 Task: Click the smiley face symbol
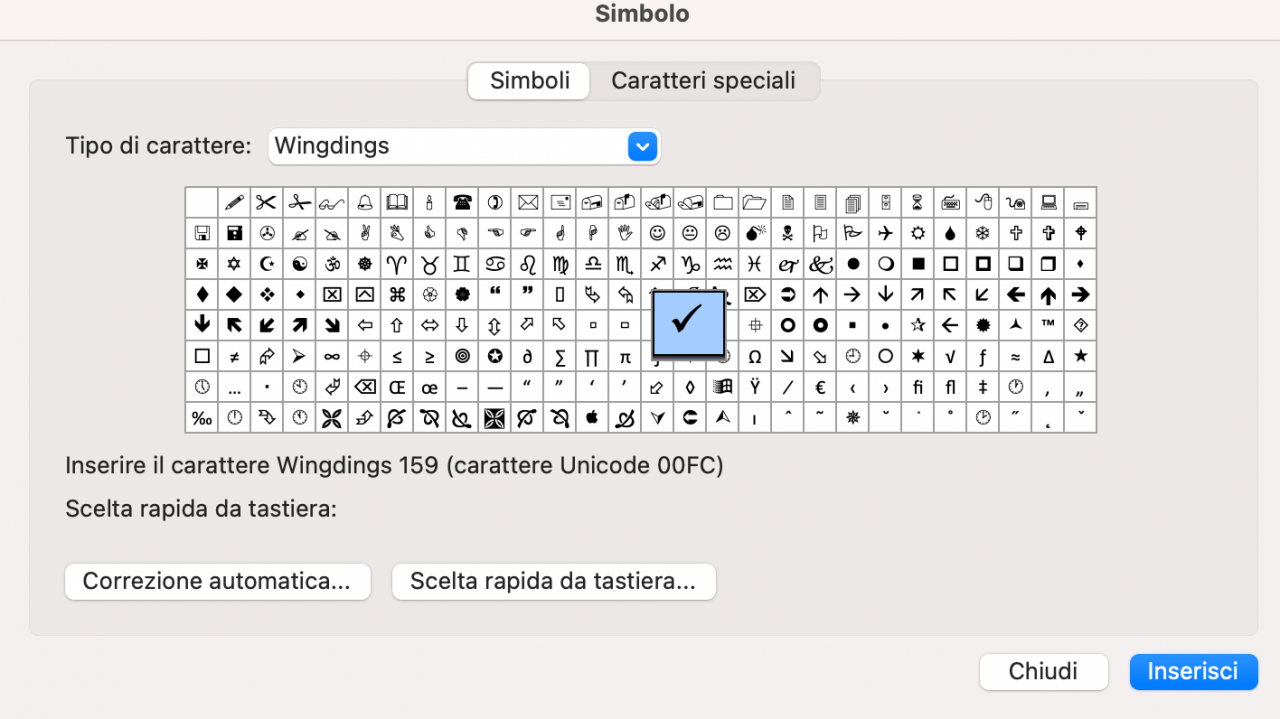657,233
